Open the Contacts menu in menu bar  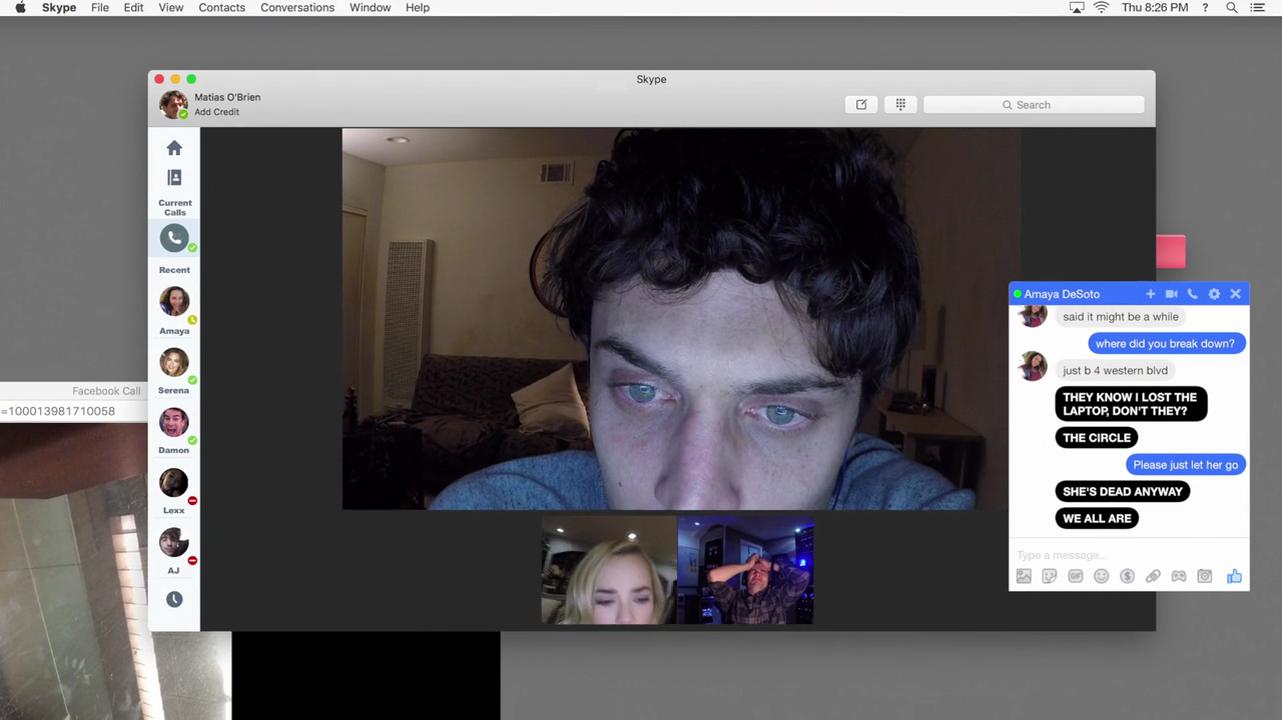(x=221, y=7)
